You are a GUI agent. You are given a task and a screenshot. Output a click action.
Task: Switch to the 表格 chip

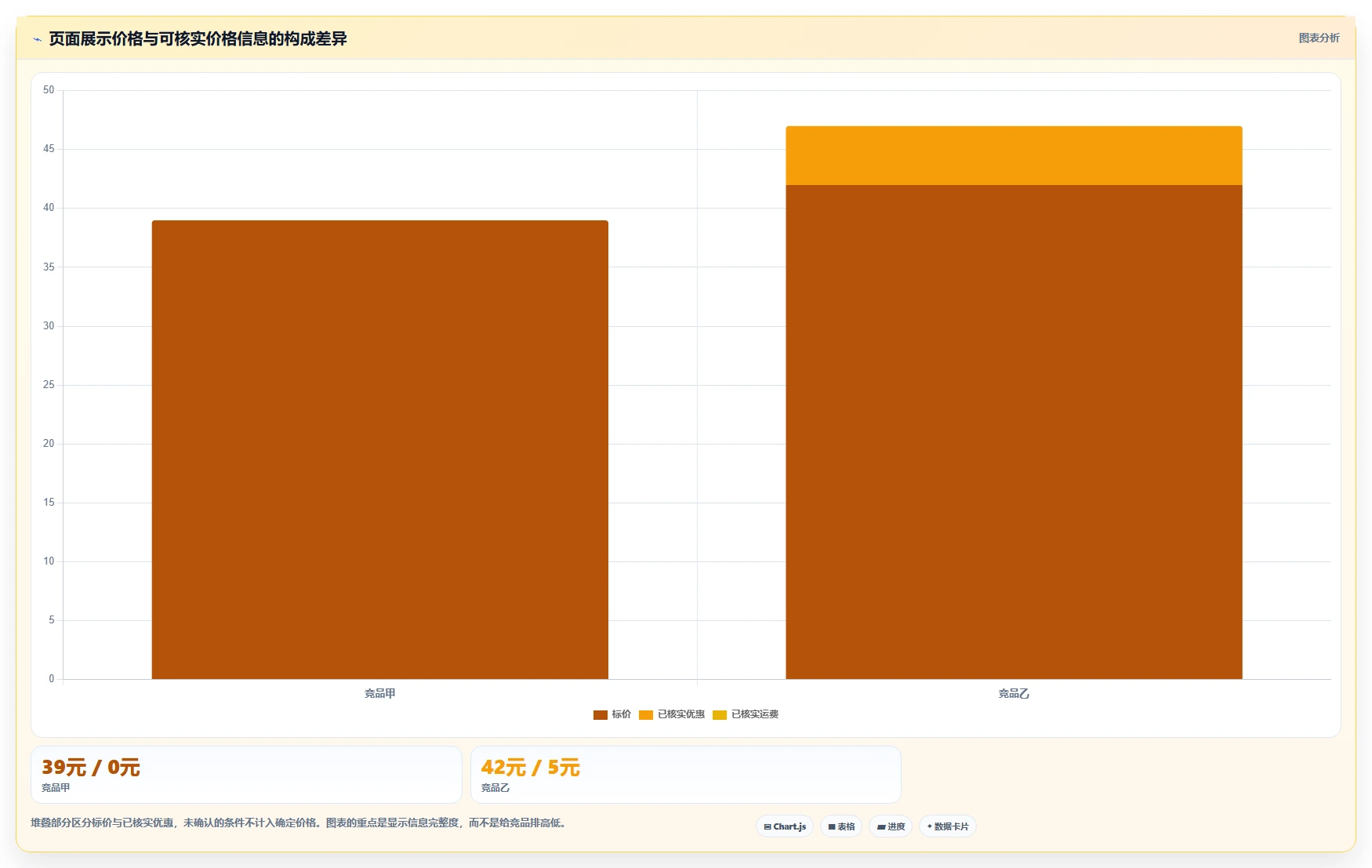[841, 826]
